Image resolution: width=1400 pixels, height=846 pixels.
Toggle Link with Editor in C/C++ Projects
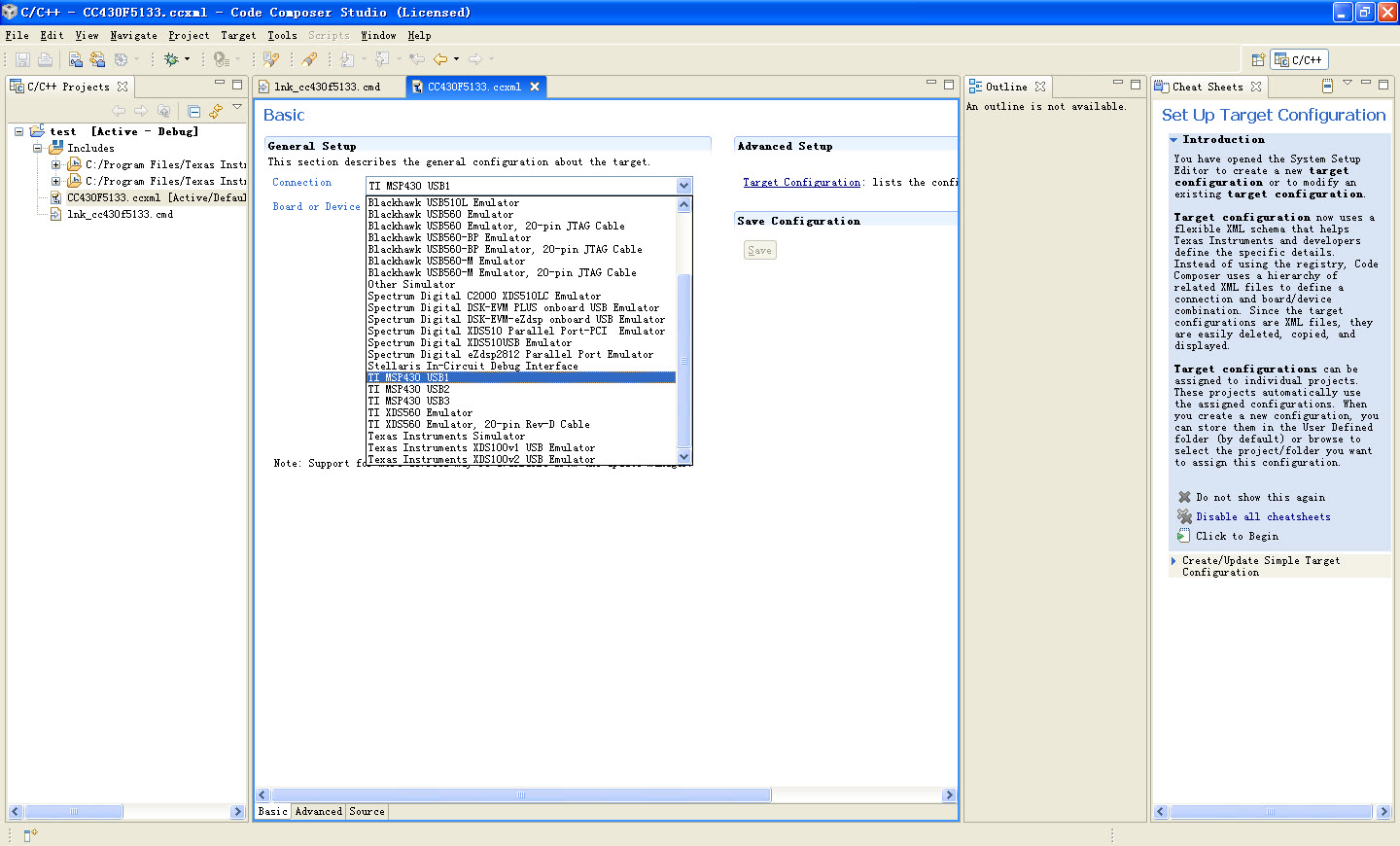[216, 111]
